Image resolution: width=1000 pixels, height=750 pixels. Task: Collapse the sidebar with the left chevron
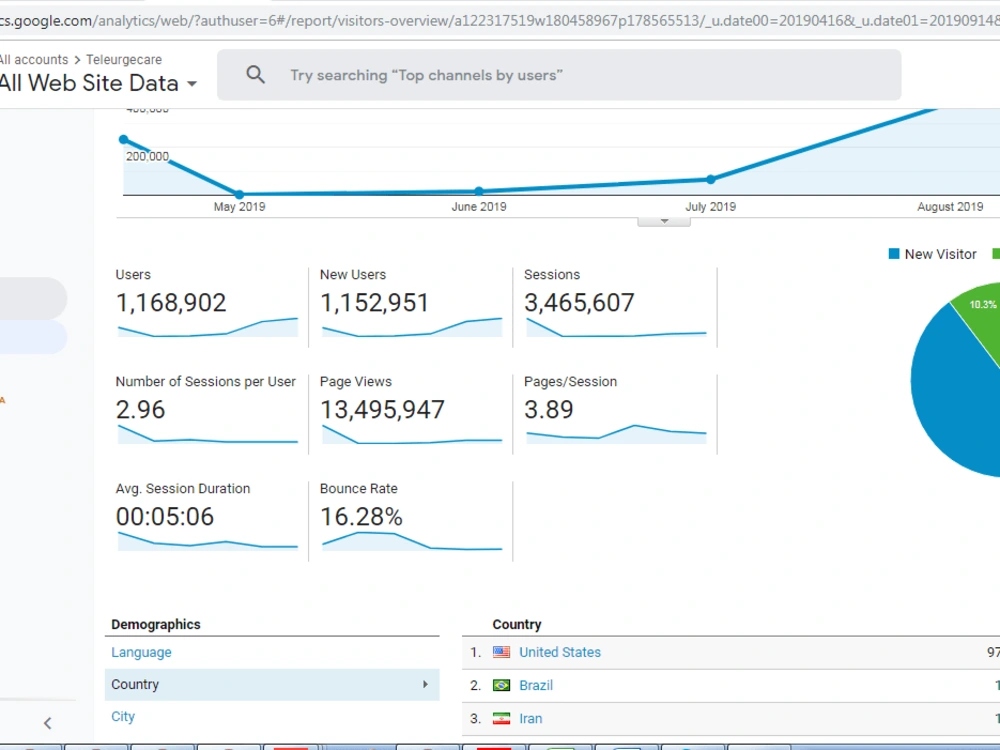click(47, 723)
